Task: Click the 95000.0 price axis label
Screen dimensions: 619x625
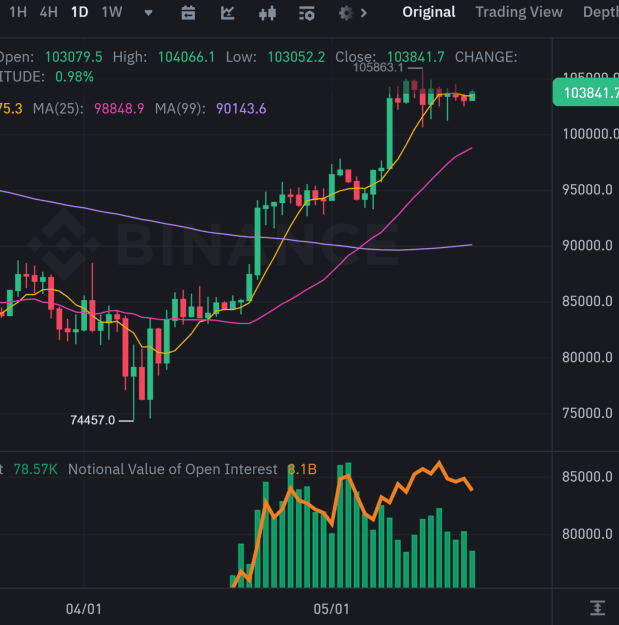Action: [587, 190]
